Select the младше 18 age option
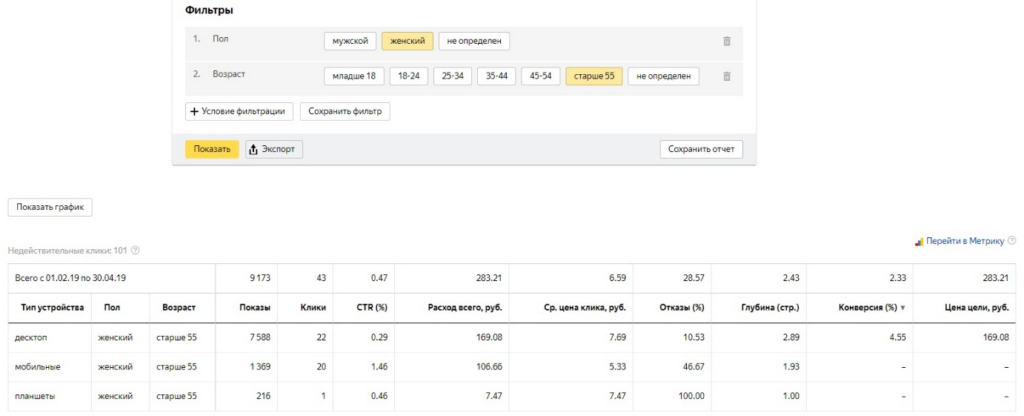The height and width of the screenshot is (416, 1024). coord(355,77)
